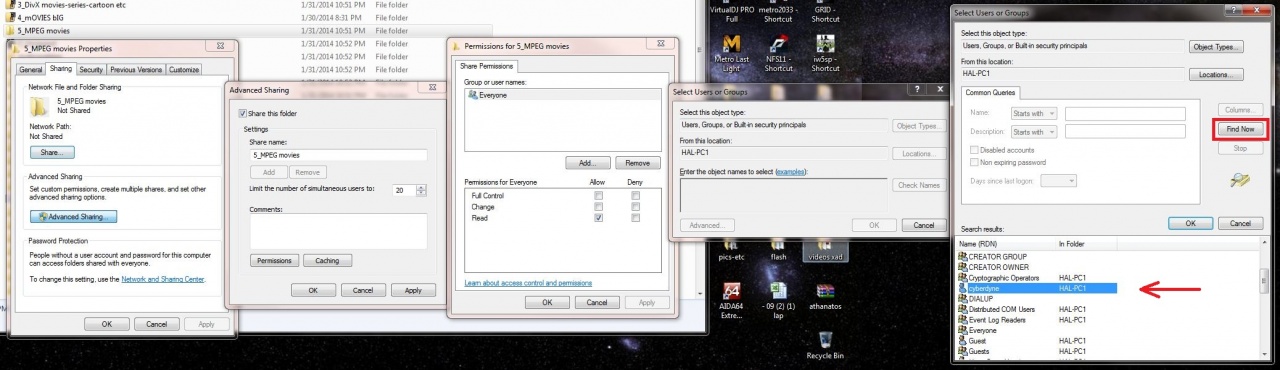Sort results by the Name (RDN) column header

(1006, 244)
